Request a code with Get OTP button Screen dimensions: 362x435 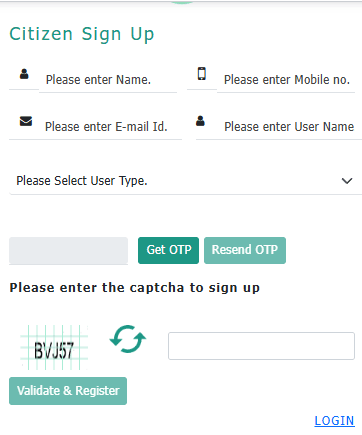click(168, 250)
